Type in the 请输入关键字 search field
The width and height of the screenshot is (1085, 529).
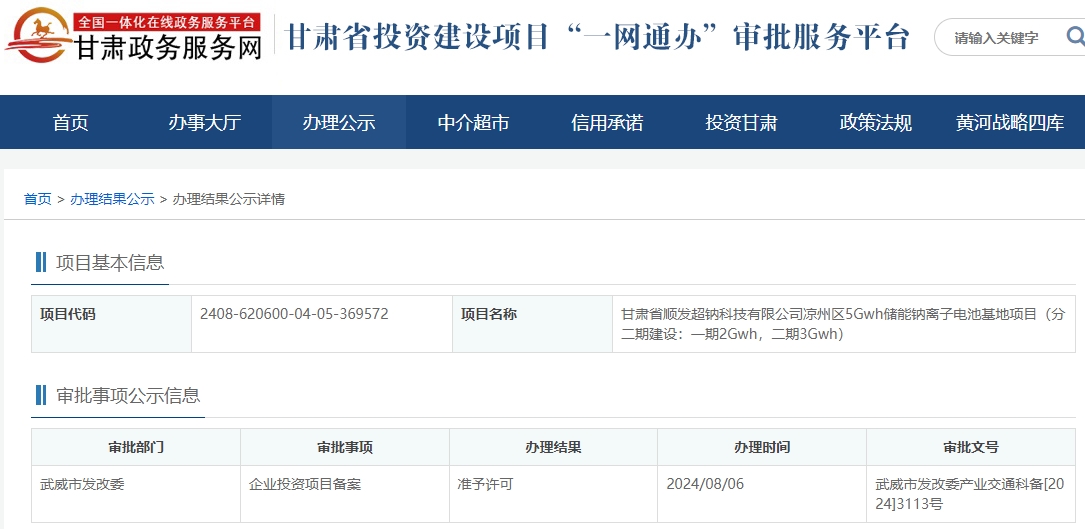[x=1000, y=38]
